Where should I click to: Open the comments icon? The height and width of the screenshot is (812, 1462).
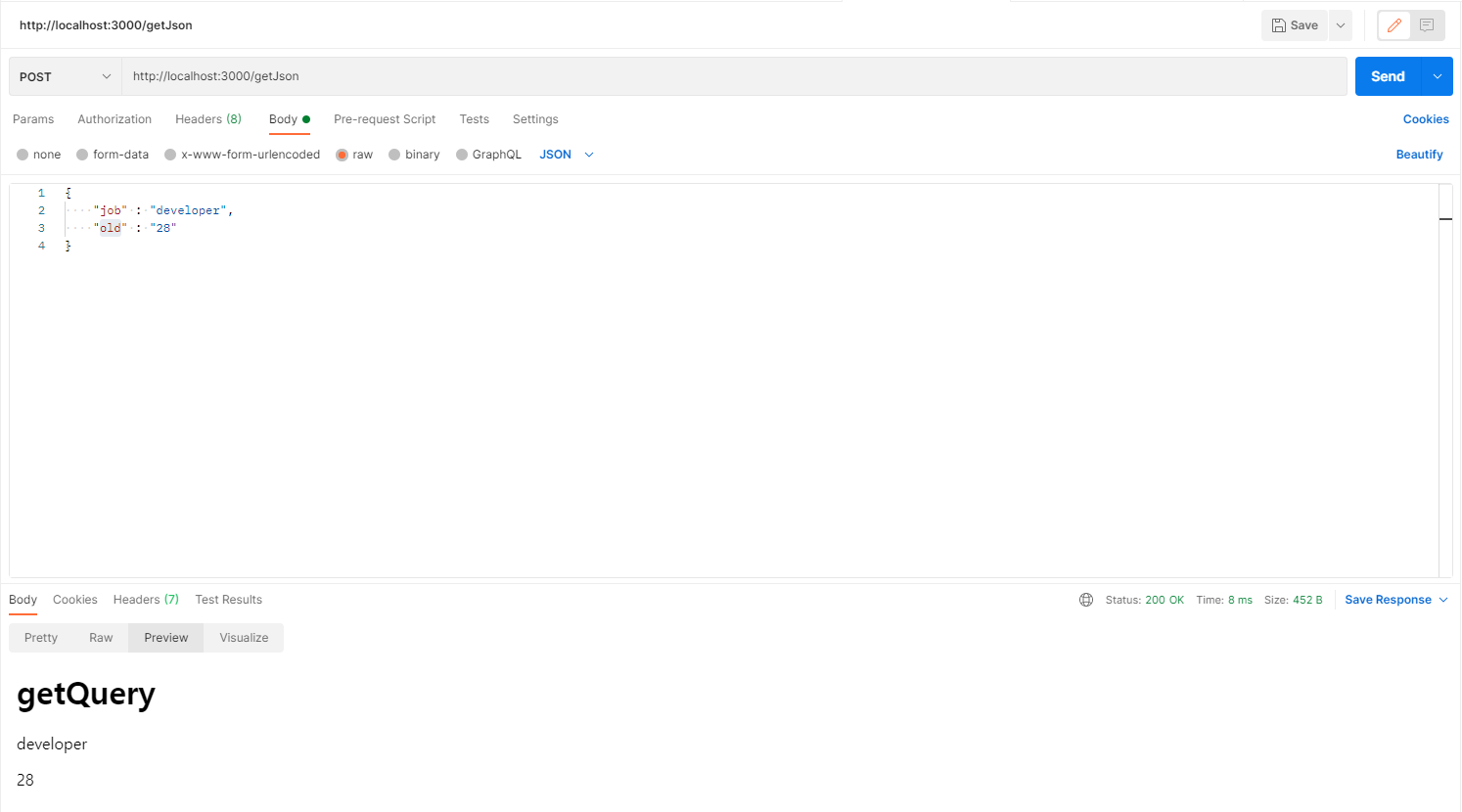coord(1427,25)
